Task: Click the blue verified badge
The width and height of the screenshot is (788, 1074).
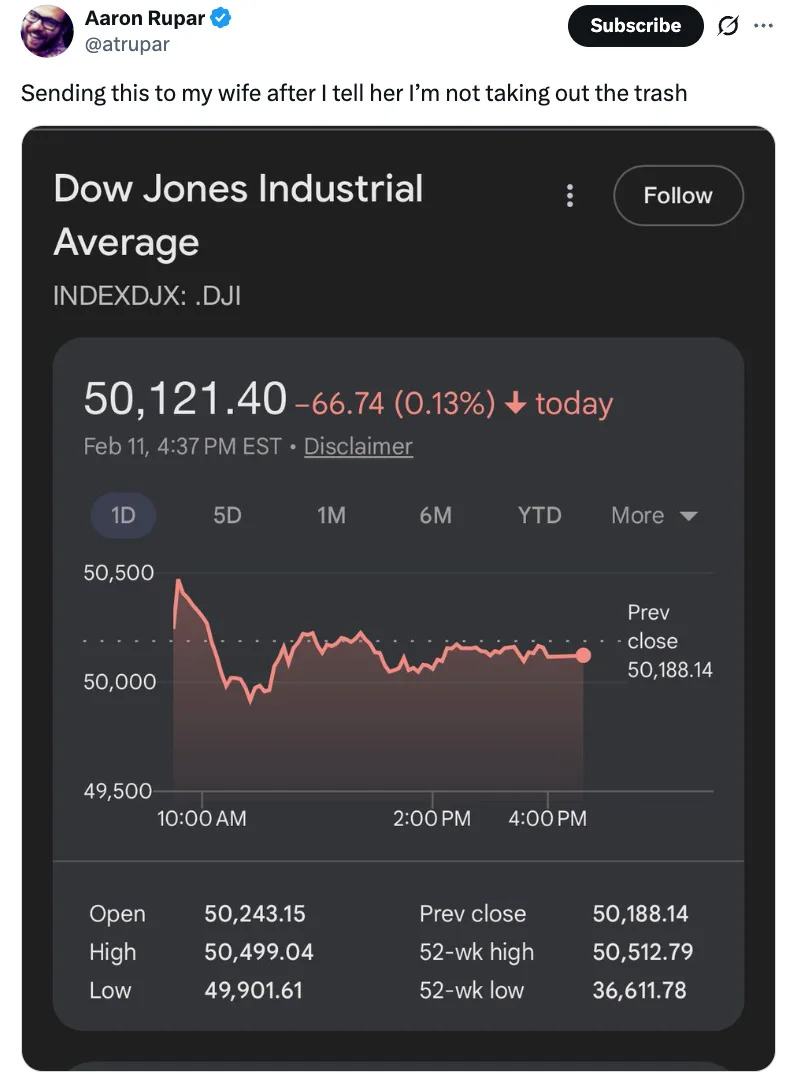Action: click(x=221, y=18)
